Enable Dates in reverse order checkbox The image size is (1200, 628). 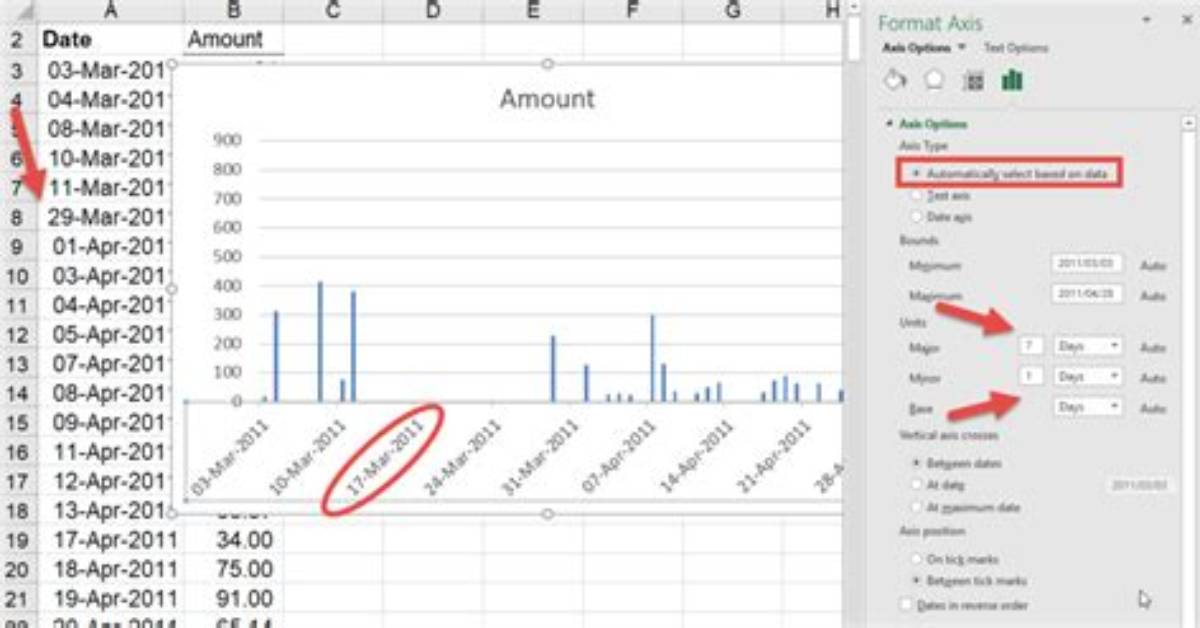(x=907, y=604)
